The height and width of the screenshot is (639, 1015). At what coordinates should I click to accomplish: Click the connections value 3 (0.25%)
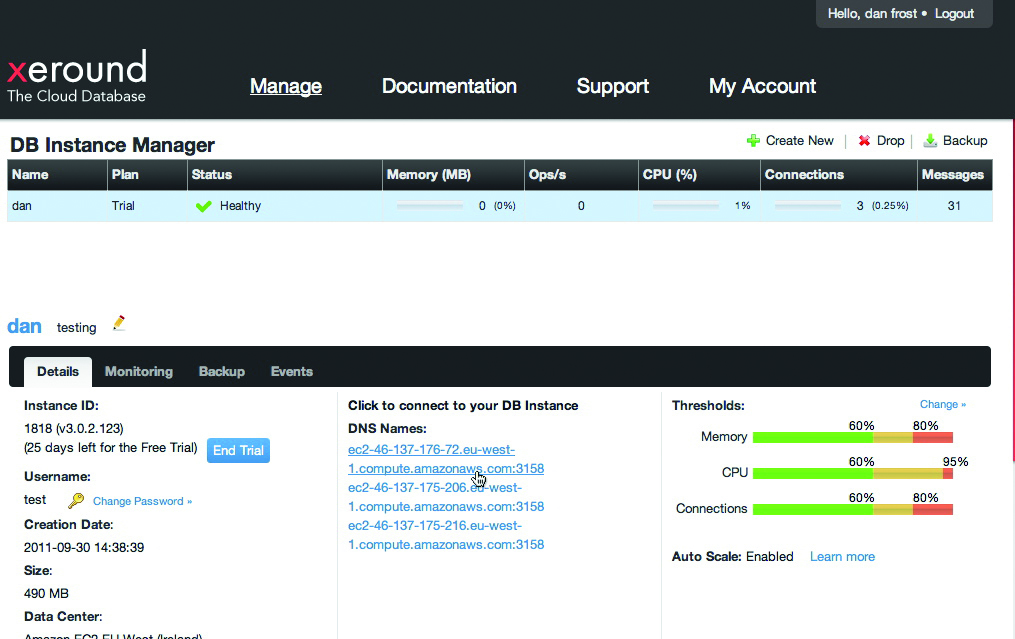pos(882,206)
